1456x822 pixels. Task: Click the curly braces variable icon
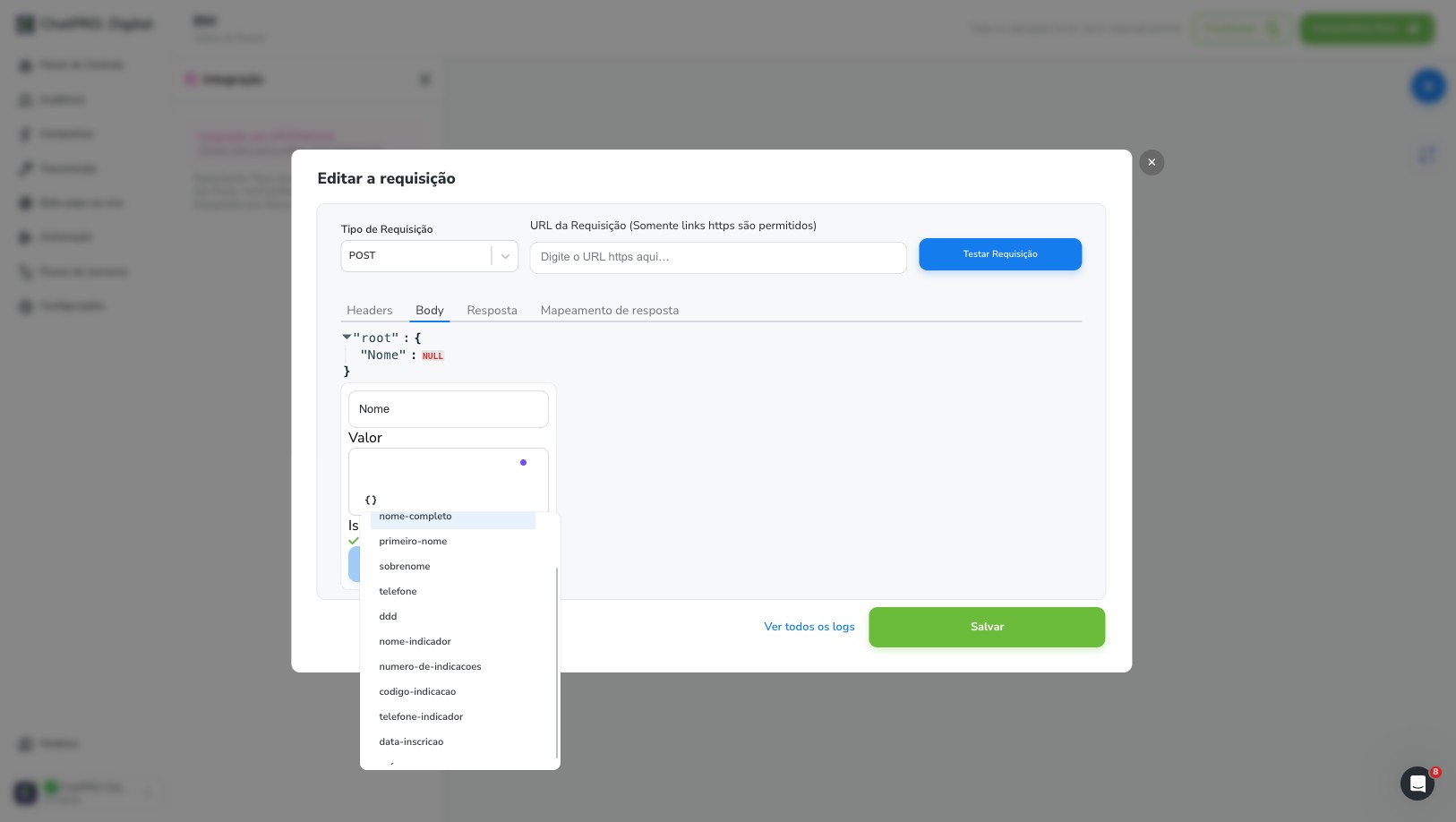[x=371, y=500]
